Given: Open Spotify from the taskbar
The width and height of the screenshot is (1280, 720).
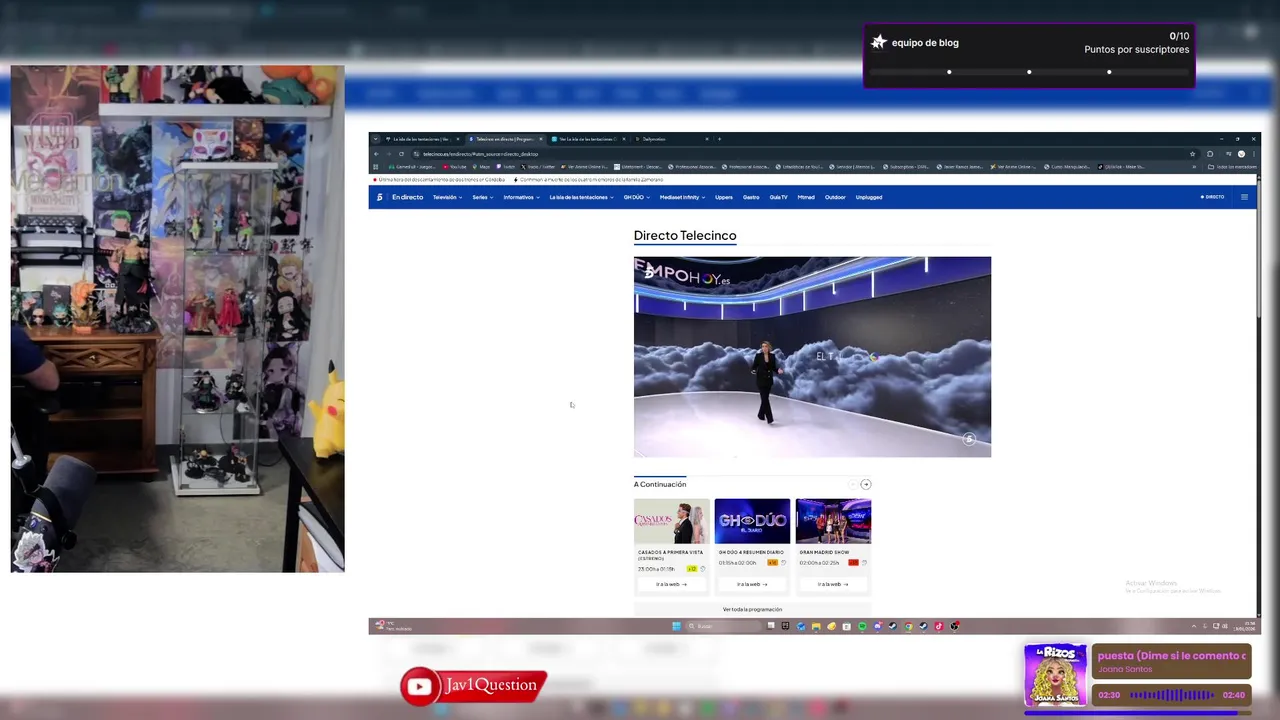Looking at the screenshot, I should coord(862,626).
